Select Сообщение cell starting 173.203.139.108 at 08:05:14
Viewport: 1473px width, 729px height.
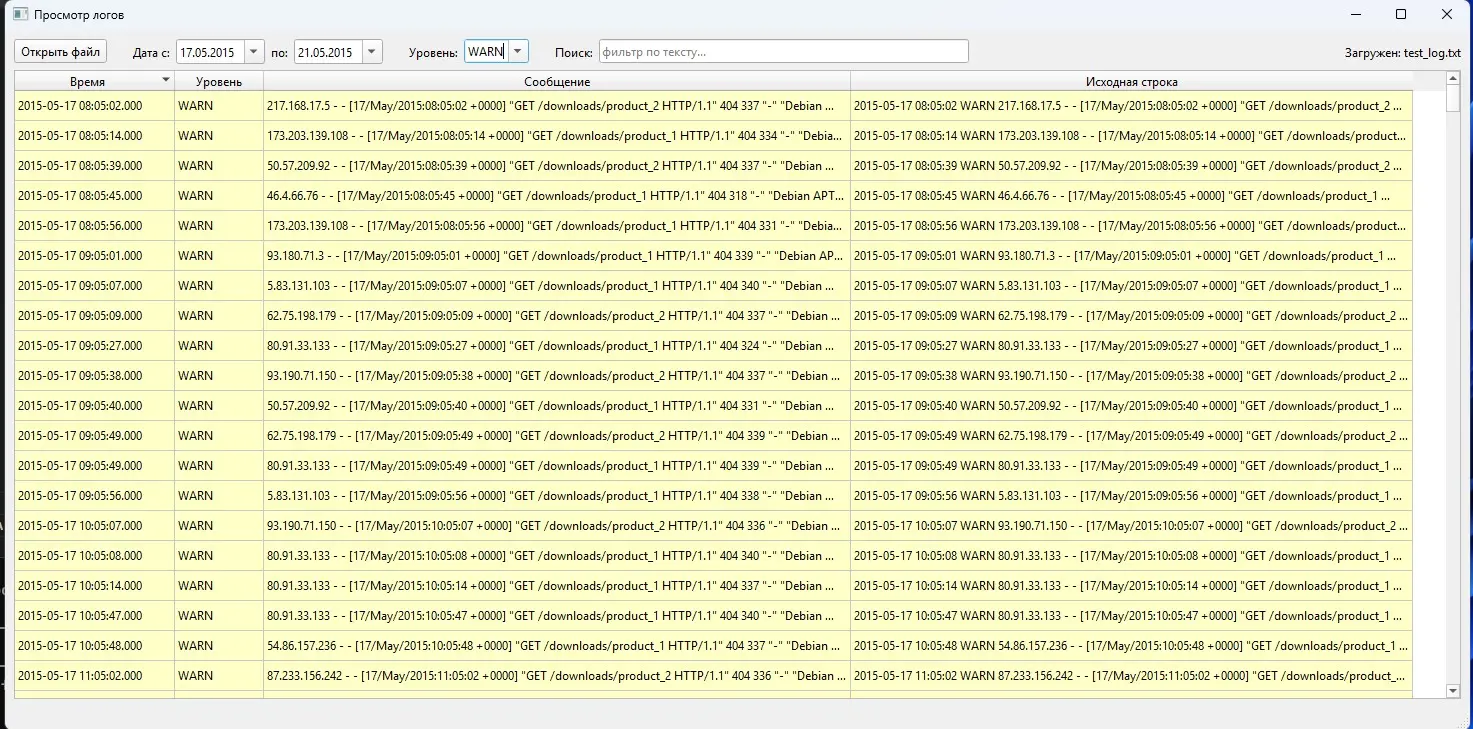557,136
